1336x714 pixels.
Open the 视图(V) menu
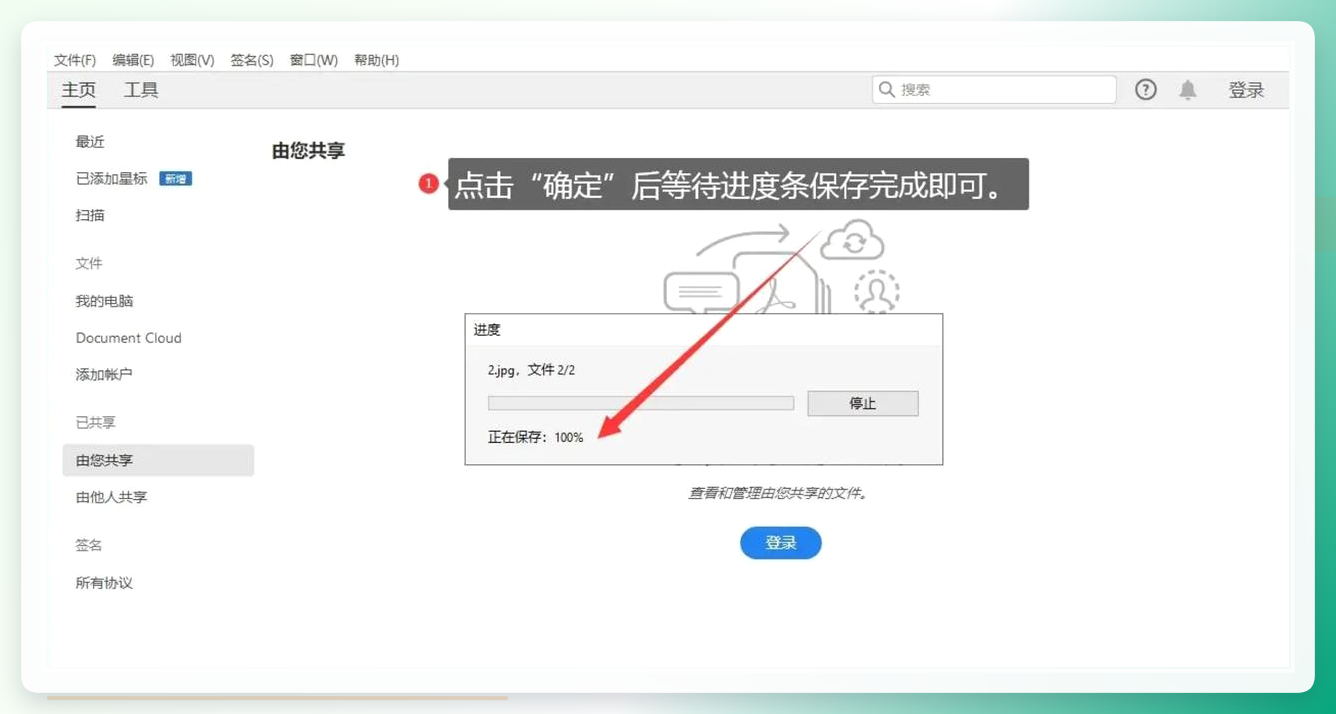click(x=192, y=60)
